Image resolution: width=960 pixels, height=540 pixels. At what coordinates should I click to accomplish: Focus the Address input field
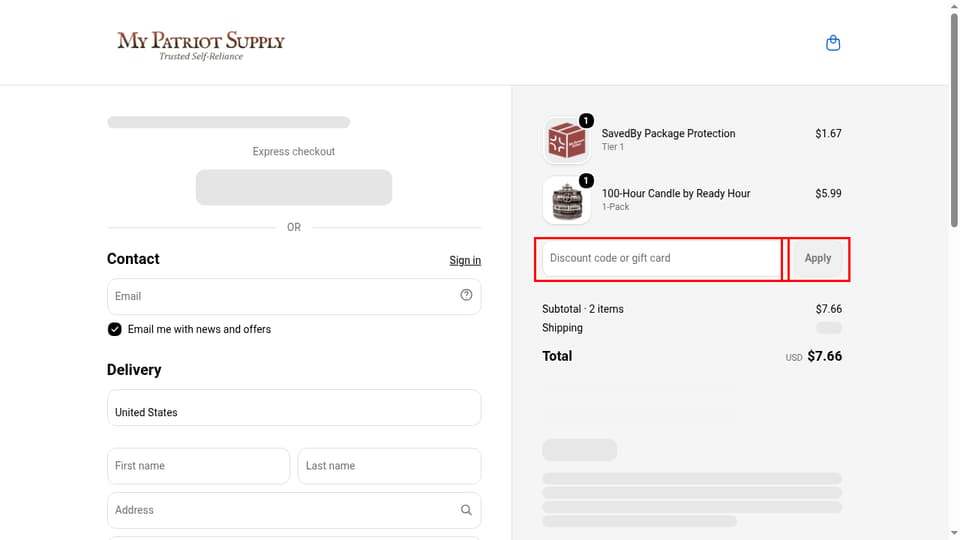point(294,510)
